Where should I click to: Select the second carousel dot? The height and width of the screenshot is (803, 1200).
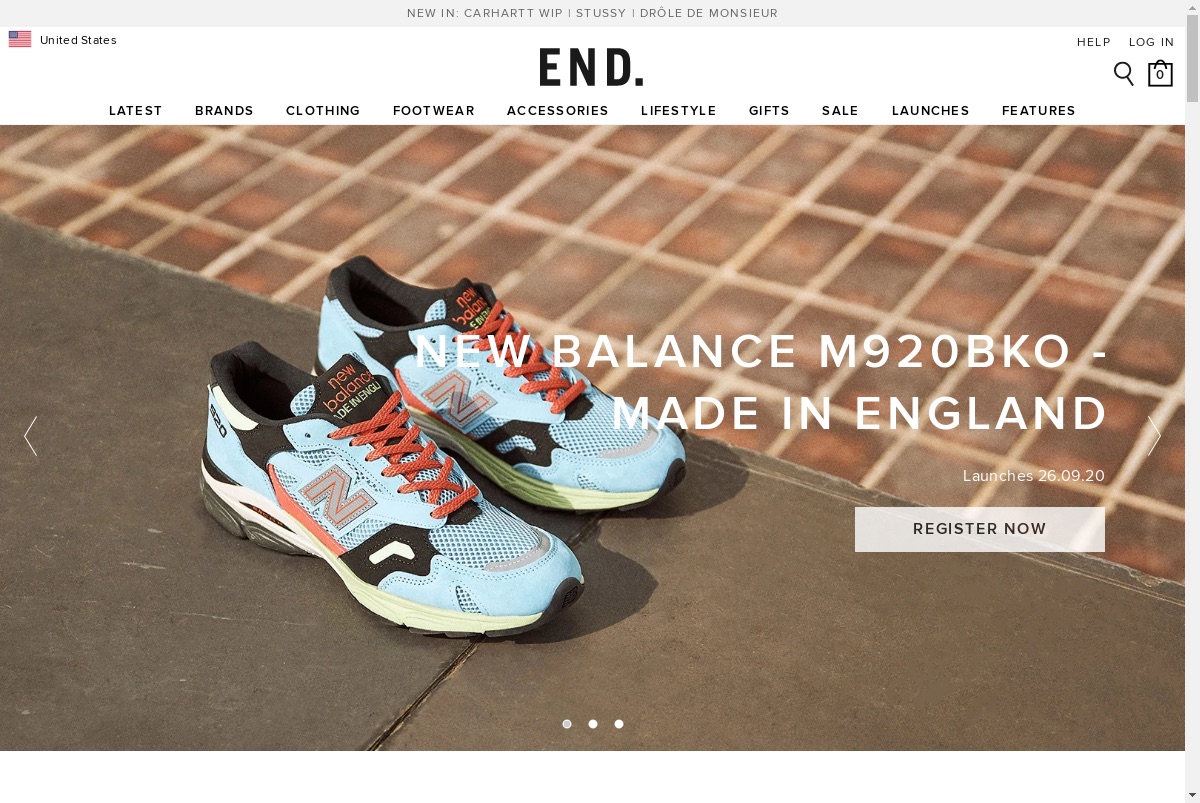coord(593,724)
